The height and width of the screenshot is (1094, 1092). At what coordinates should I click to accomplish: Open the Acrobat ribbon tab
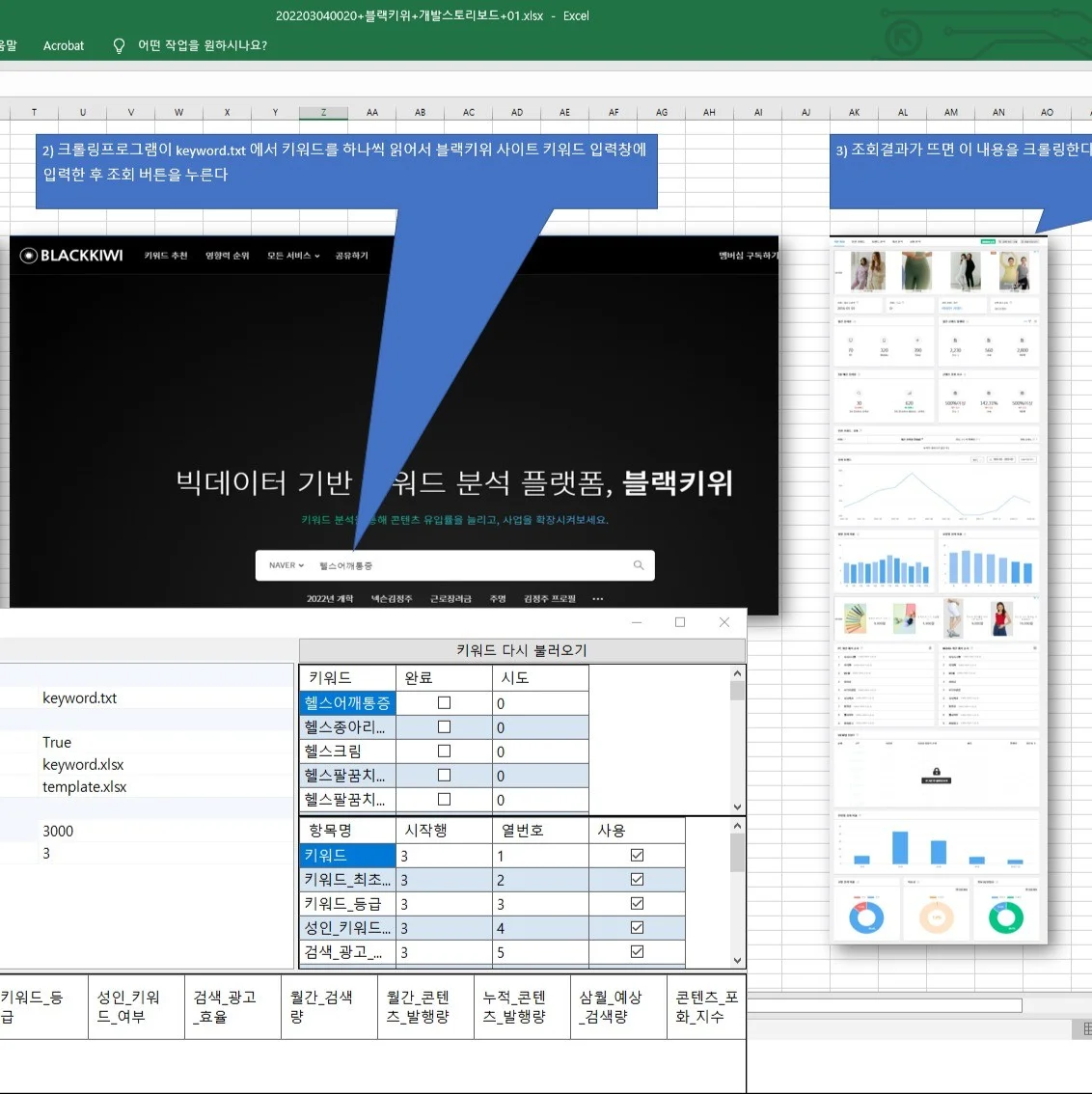click(64, 45)
